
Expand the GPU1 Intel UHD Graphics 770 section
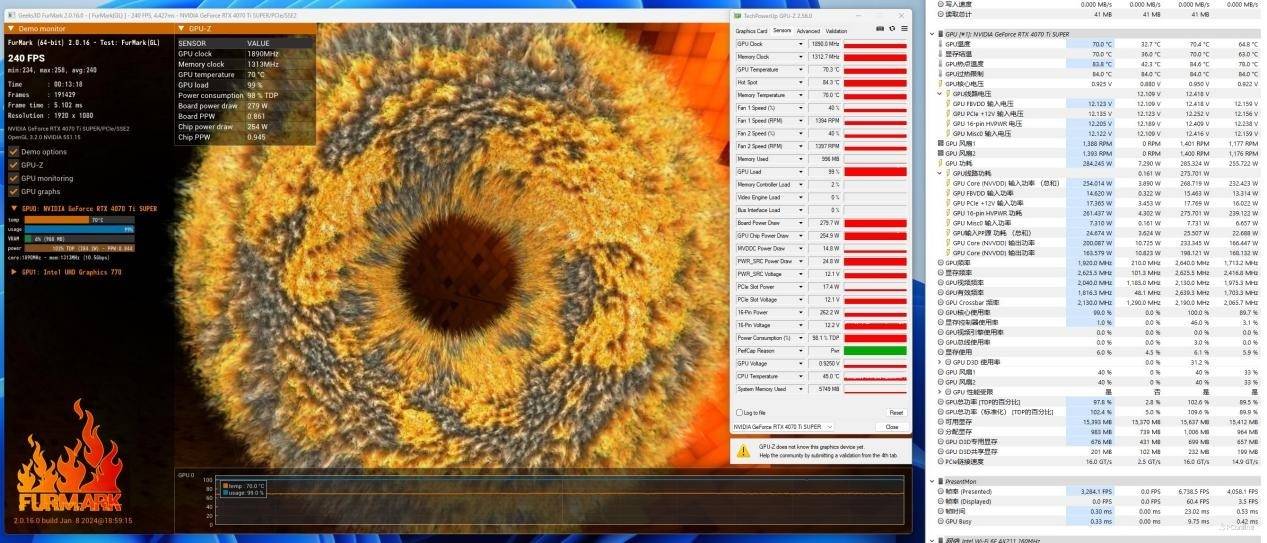pyautogui.click(x=12, y=272)
